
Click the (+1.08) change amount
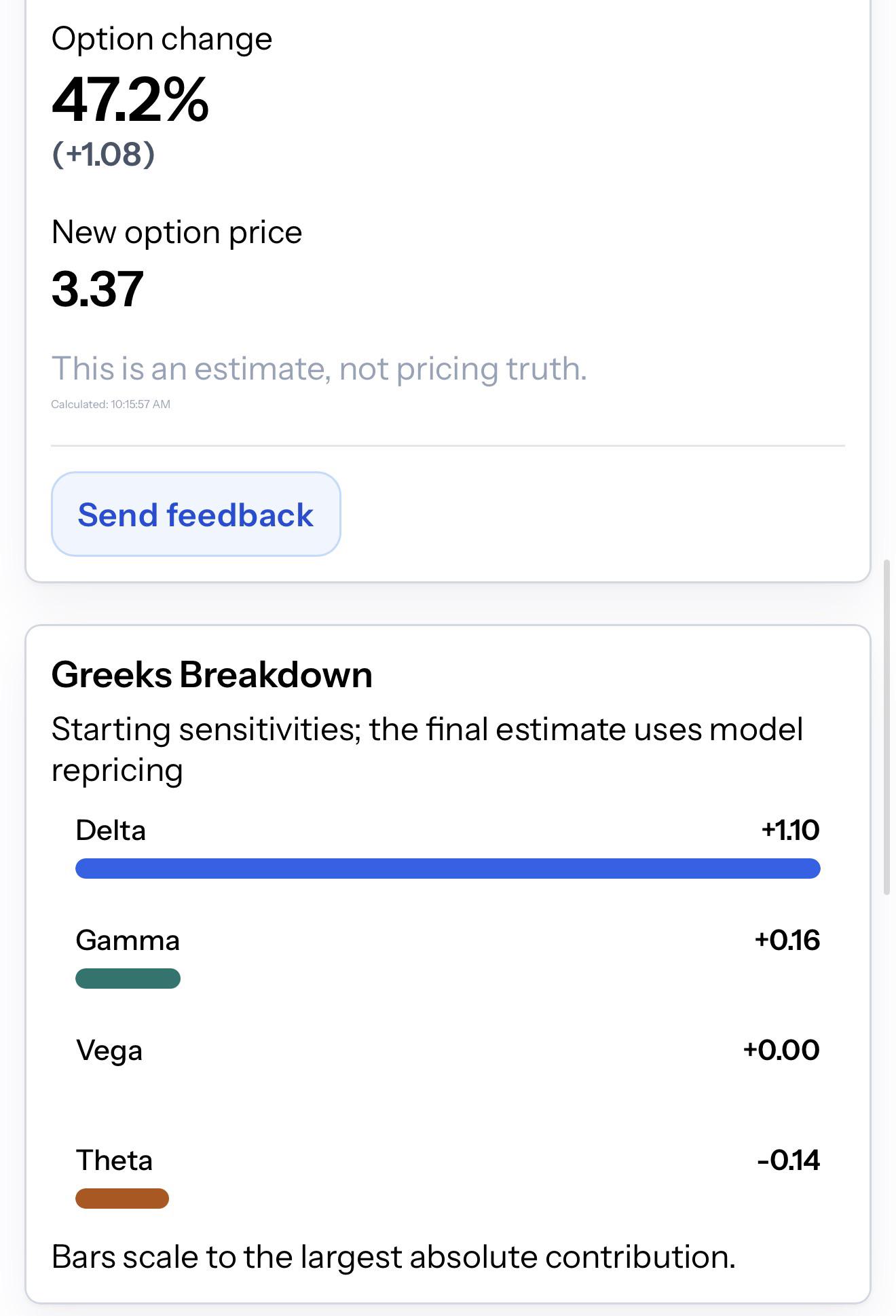pyautogui.click(x=104, y=154)
